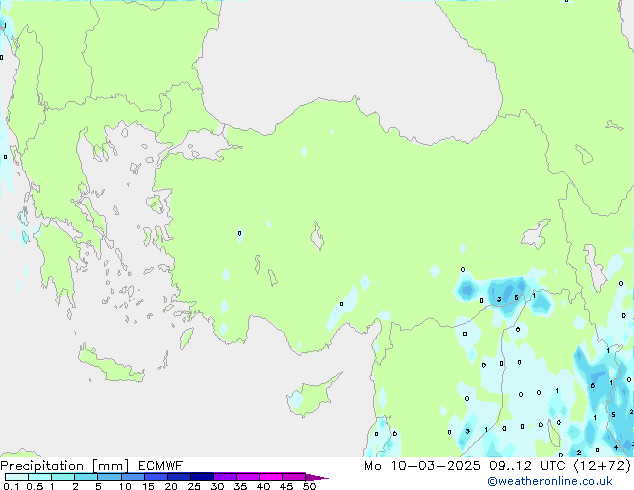Click the '0.1' legend scale label
The width and height of the screenshot is (634, 490).
(11, 486)
